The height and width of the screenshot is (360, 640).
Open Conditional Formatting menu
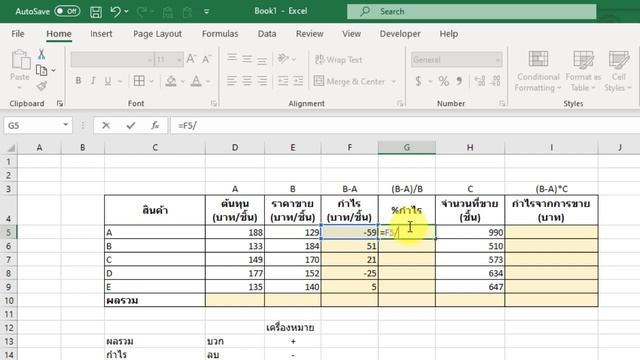(538, 71)
